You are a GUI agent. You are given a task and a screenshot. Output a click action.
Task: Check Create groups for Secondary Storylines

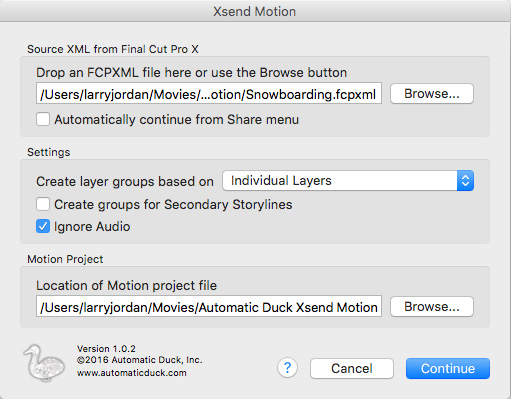click(43, 204)
